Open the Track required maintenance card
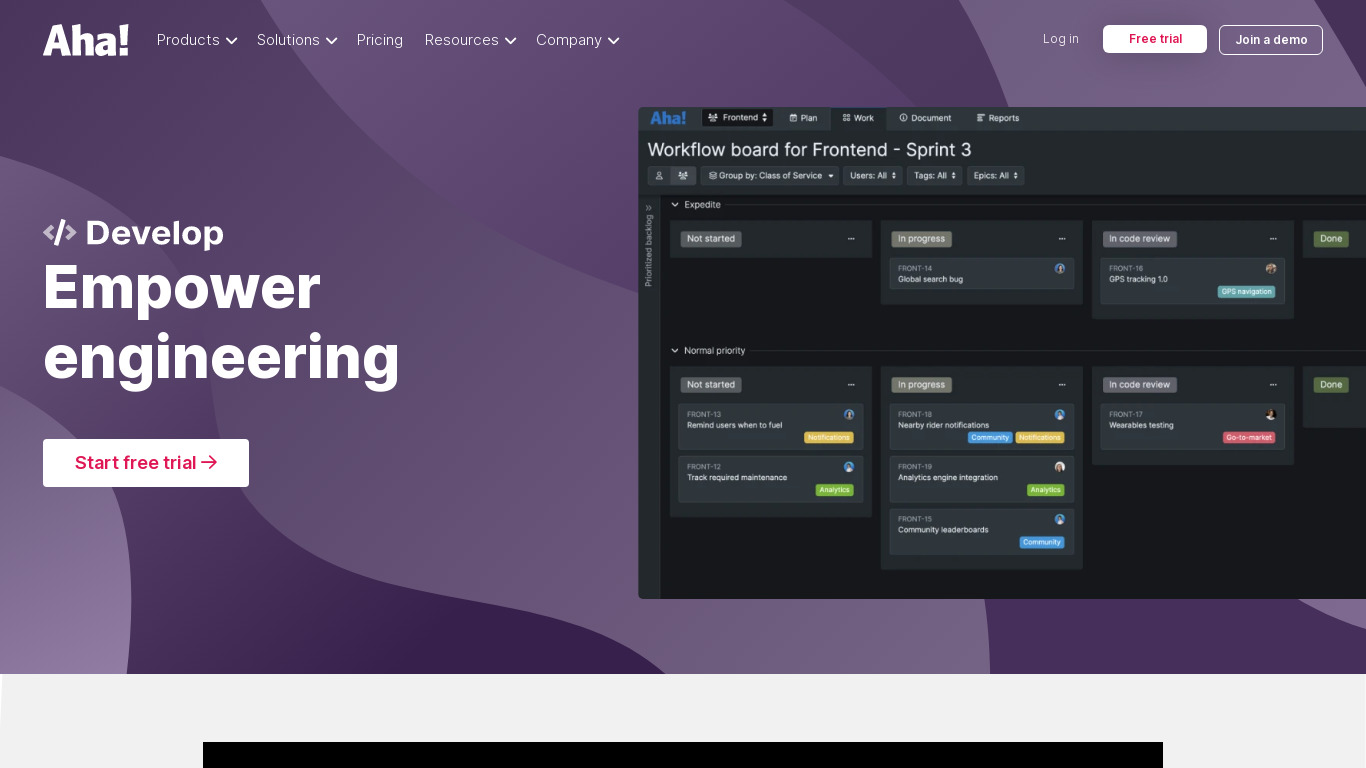 click(771, 479)
